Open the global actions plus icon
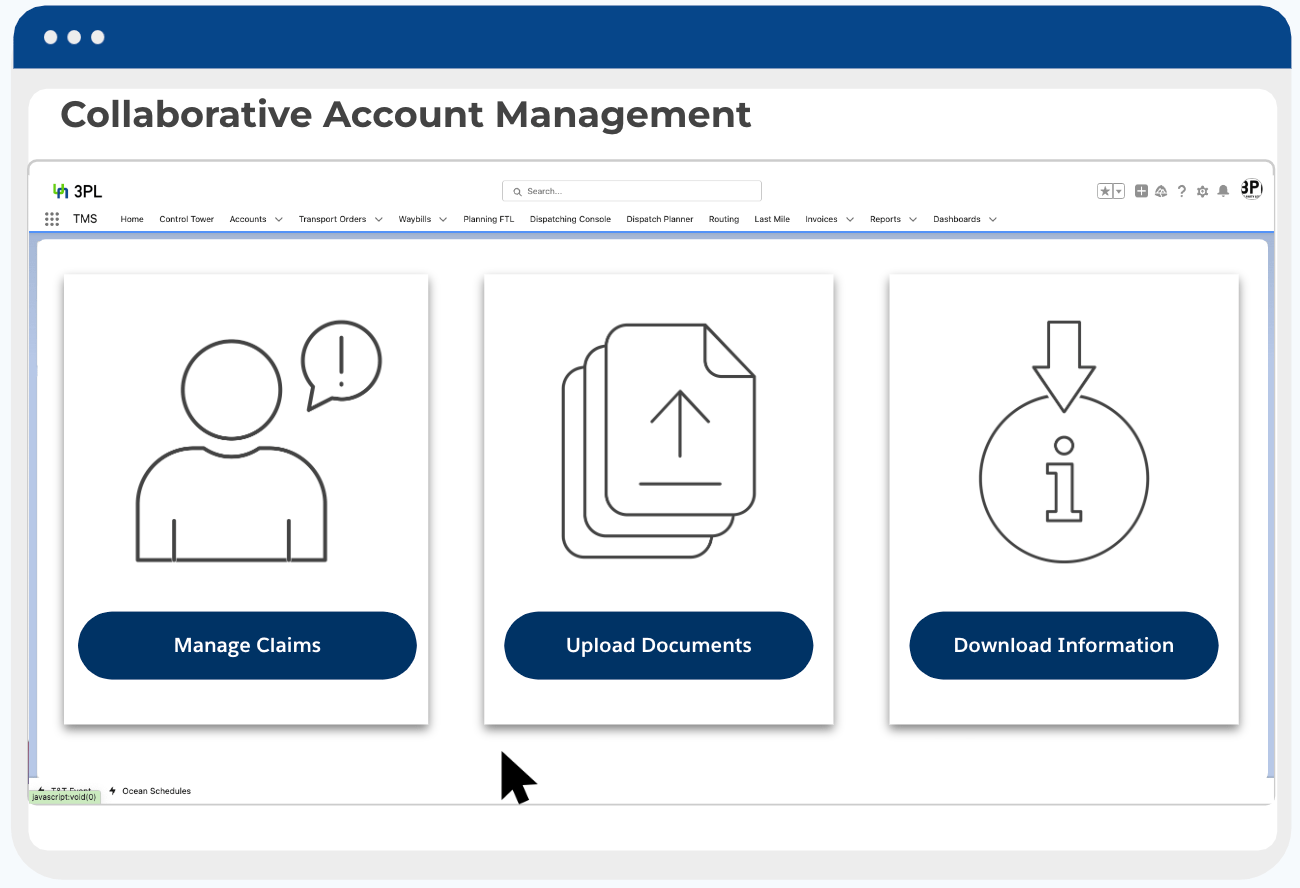 click(x=1141, y=191)
